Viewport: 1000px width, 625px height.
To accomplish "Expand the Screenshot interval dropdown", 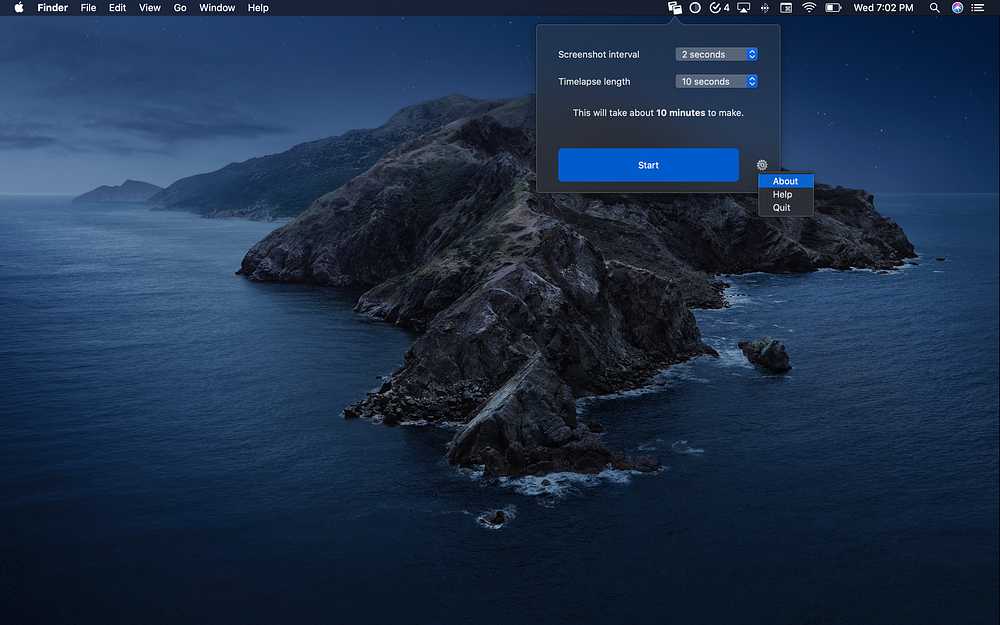I will point(716,54).
